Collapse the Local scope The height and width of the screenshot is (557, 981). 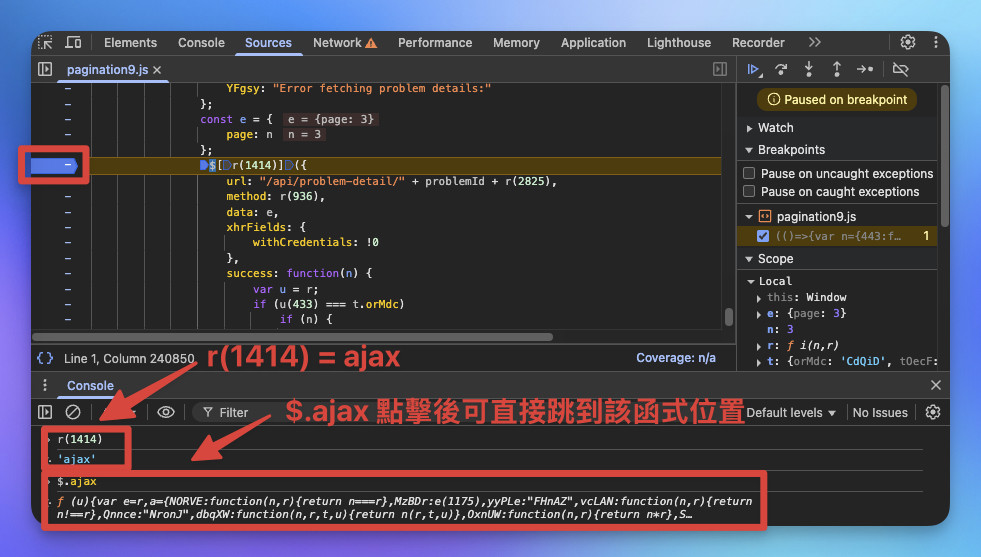[x=751, y=282]
